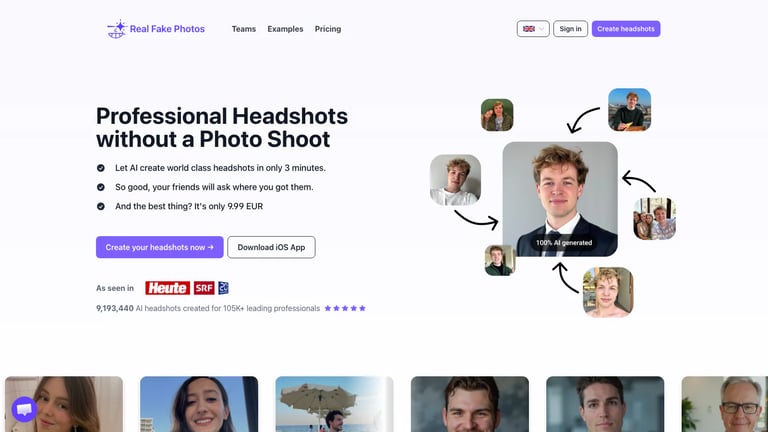Open the chat support bubble icon
Image resolution: width=768 pixels, height=432 pixels.
(24, 409)
